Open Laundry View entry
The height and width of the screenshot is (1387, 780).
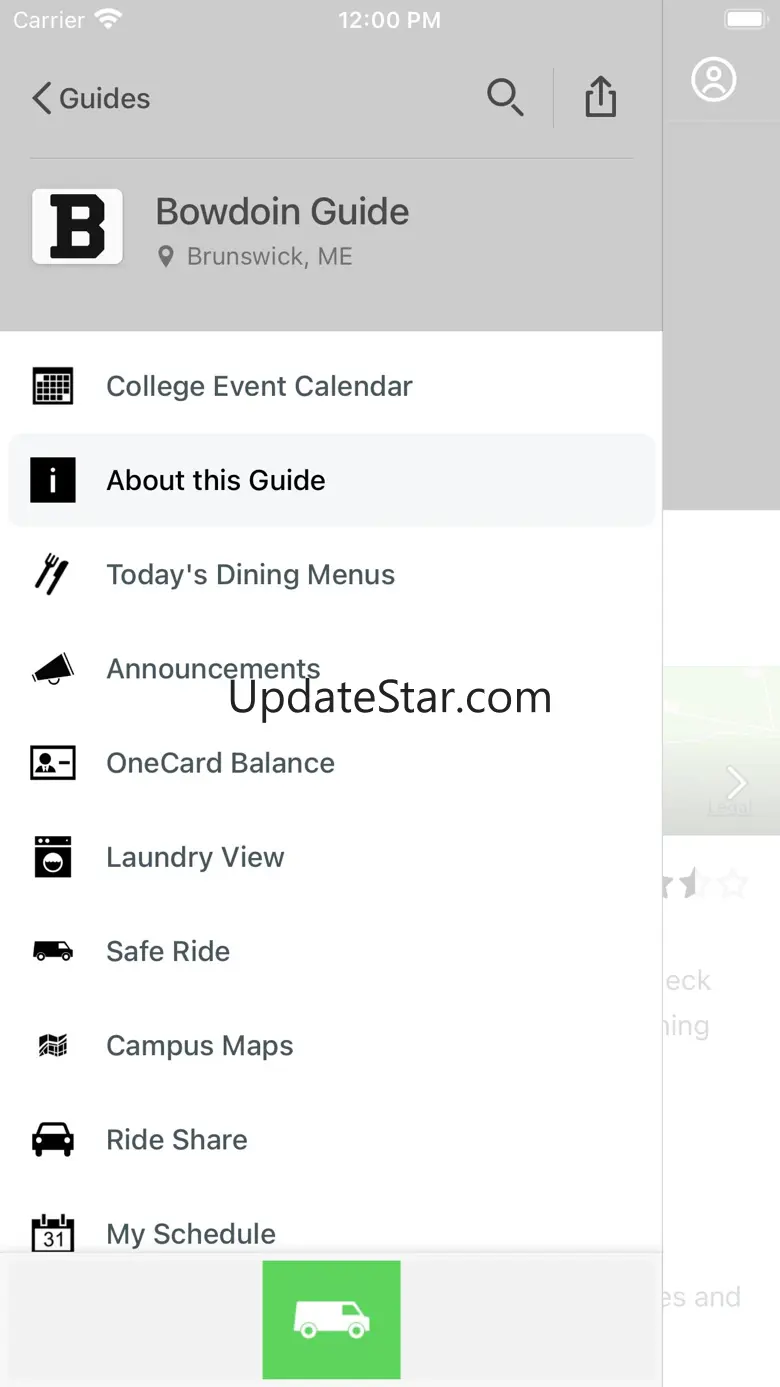(331, 857)
